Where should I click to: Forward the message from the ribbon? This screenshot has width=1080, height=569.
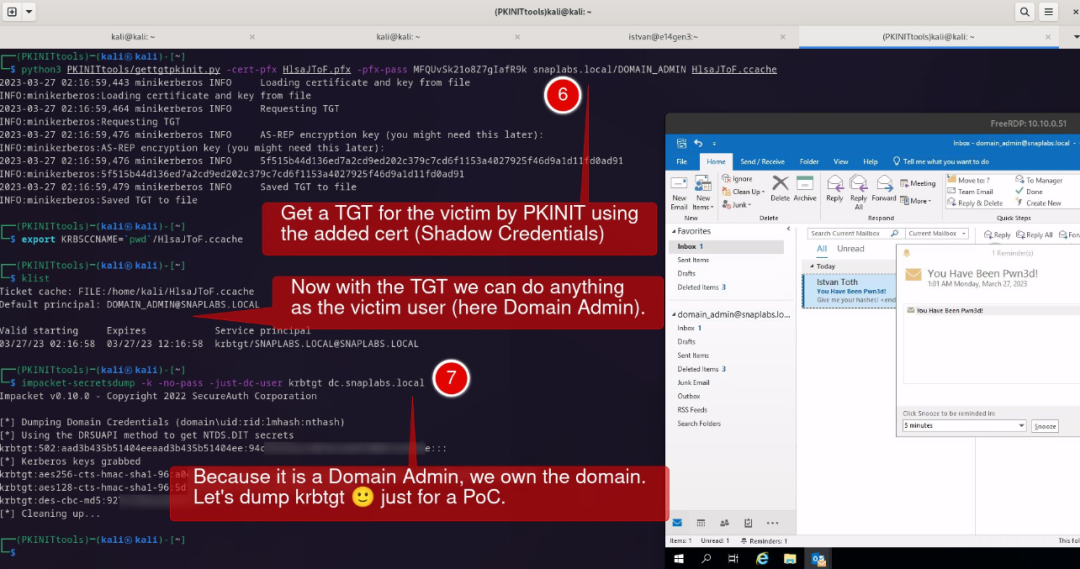[x=883, y=189]
